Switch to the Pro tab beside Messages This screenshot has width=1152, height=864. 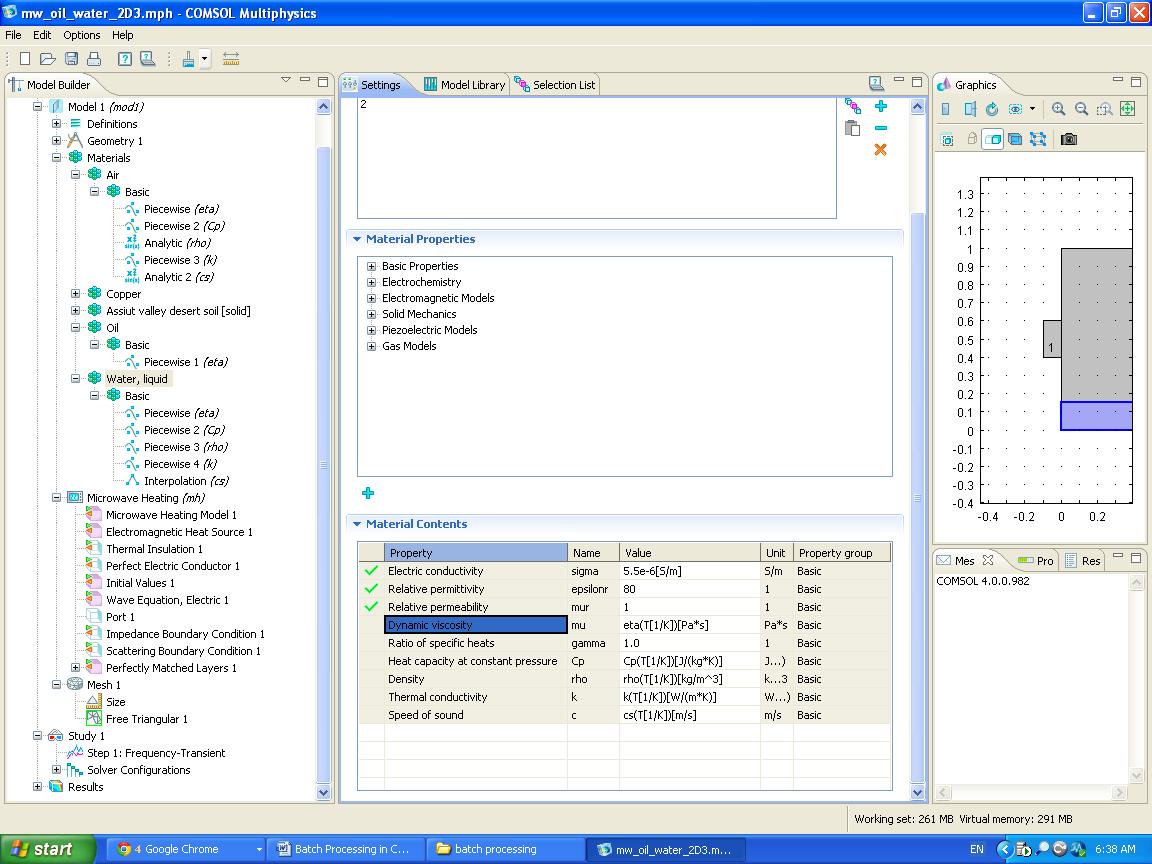(x=1036, y=561)
